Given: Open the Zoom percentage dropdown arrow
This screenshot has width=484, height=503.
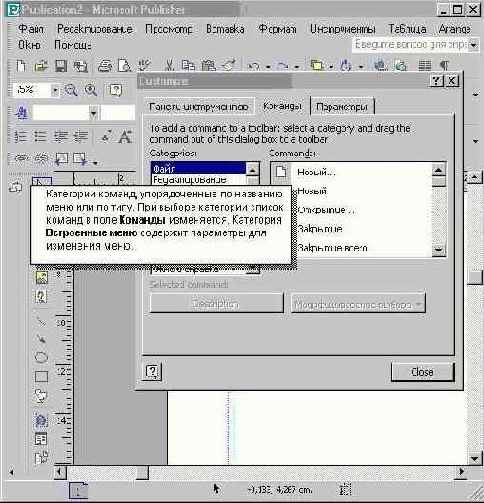Looking at the screenshot, I should pyautogui.click(x=55, y=90).
